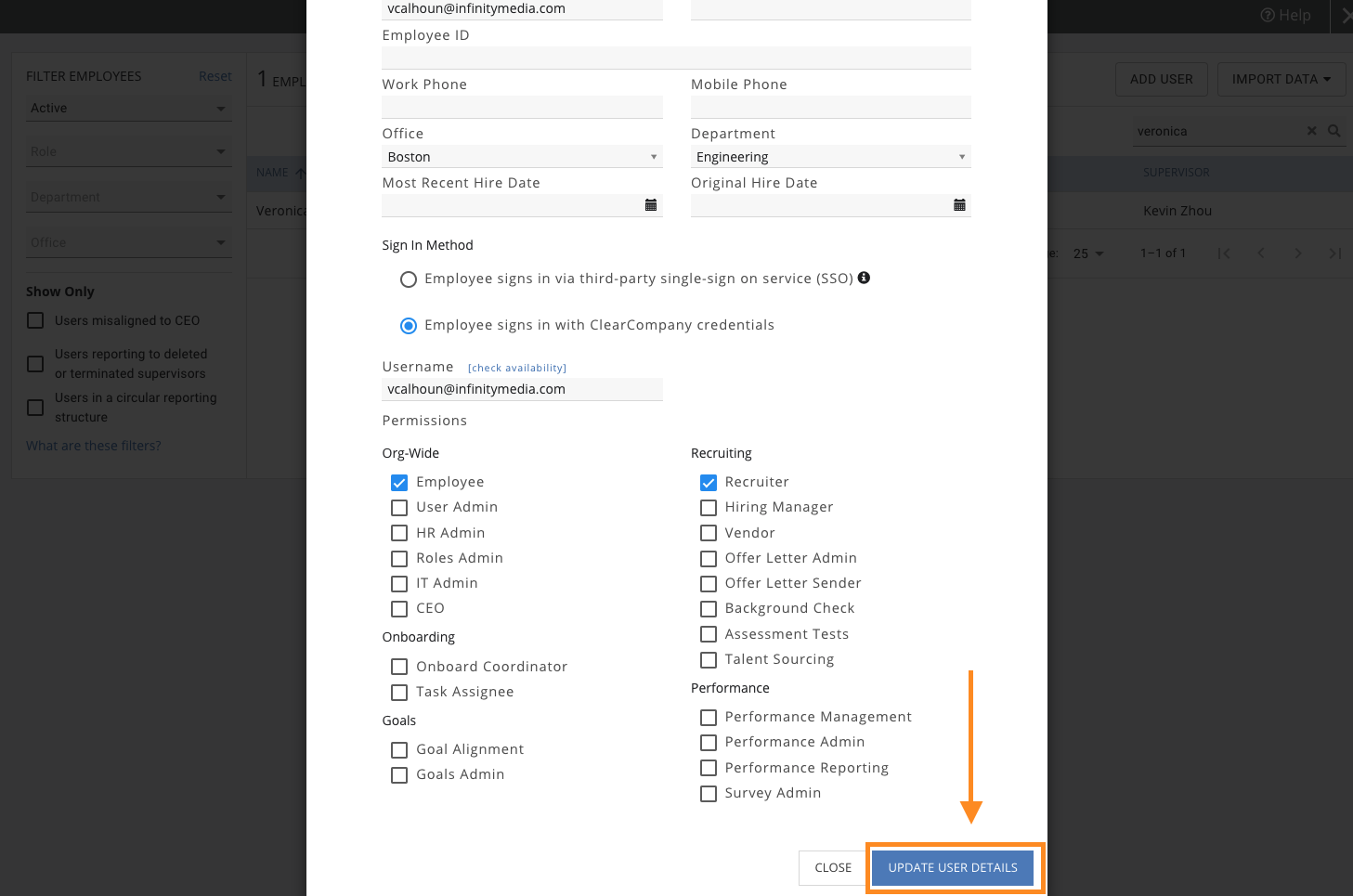Change rows per page from 25
This screenshot has width=1353, height=896.
(1088, 253)
